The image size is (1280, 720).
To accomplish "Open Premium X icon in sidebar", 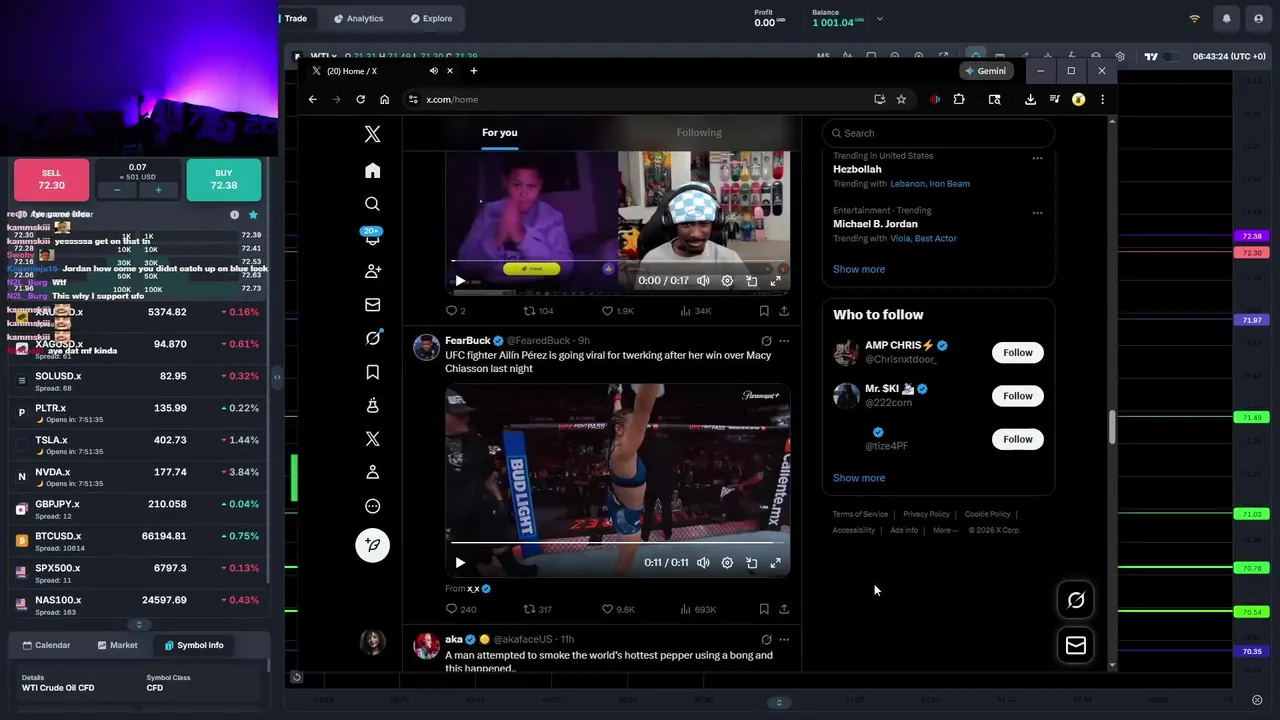I will 372,439.
